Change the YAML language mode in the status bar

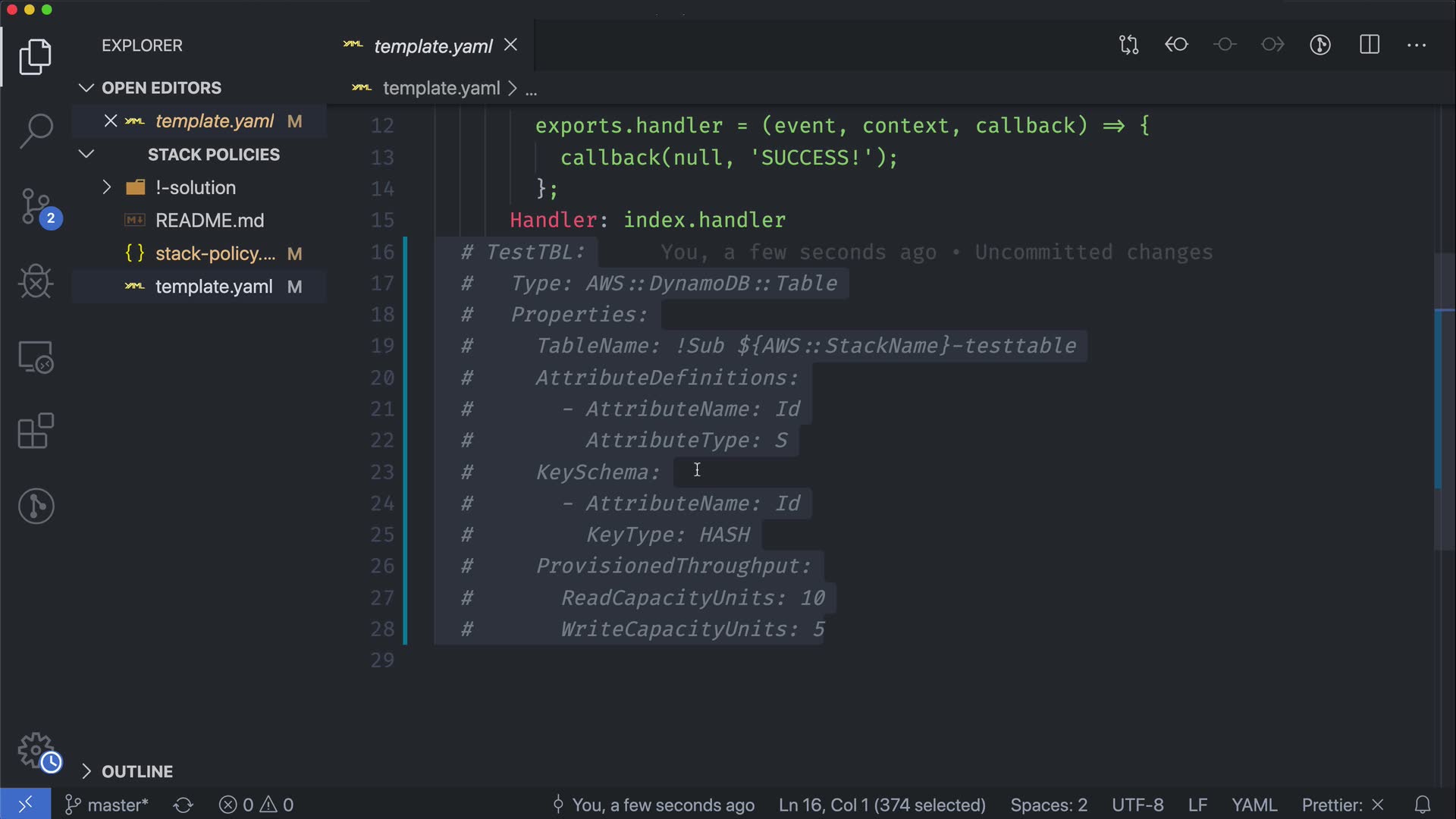1254,805
